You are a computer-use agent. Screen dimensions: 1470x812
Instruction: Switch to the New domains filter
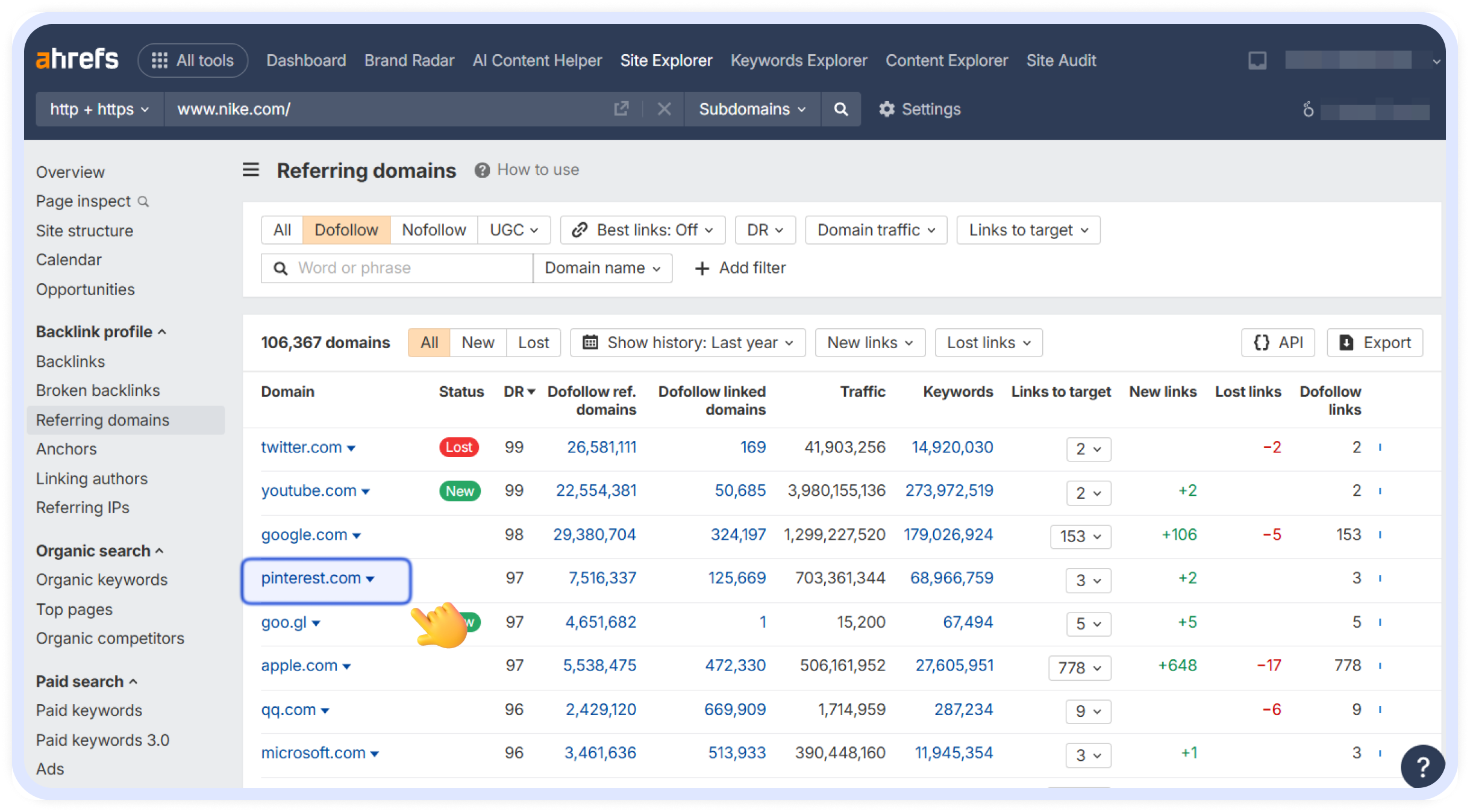(477, 342)
